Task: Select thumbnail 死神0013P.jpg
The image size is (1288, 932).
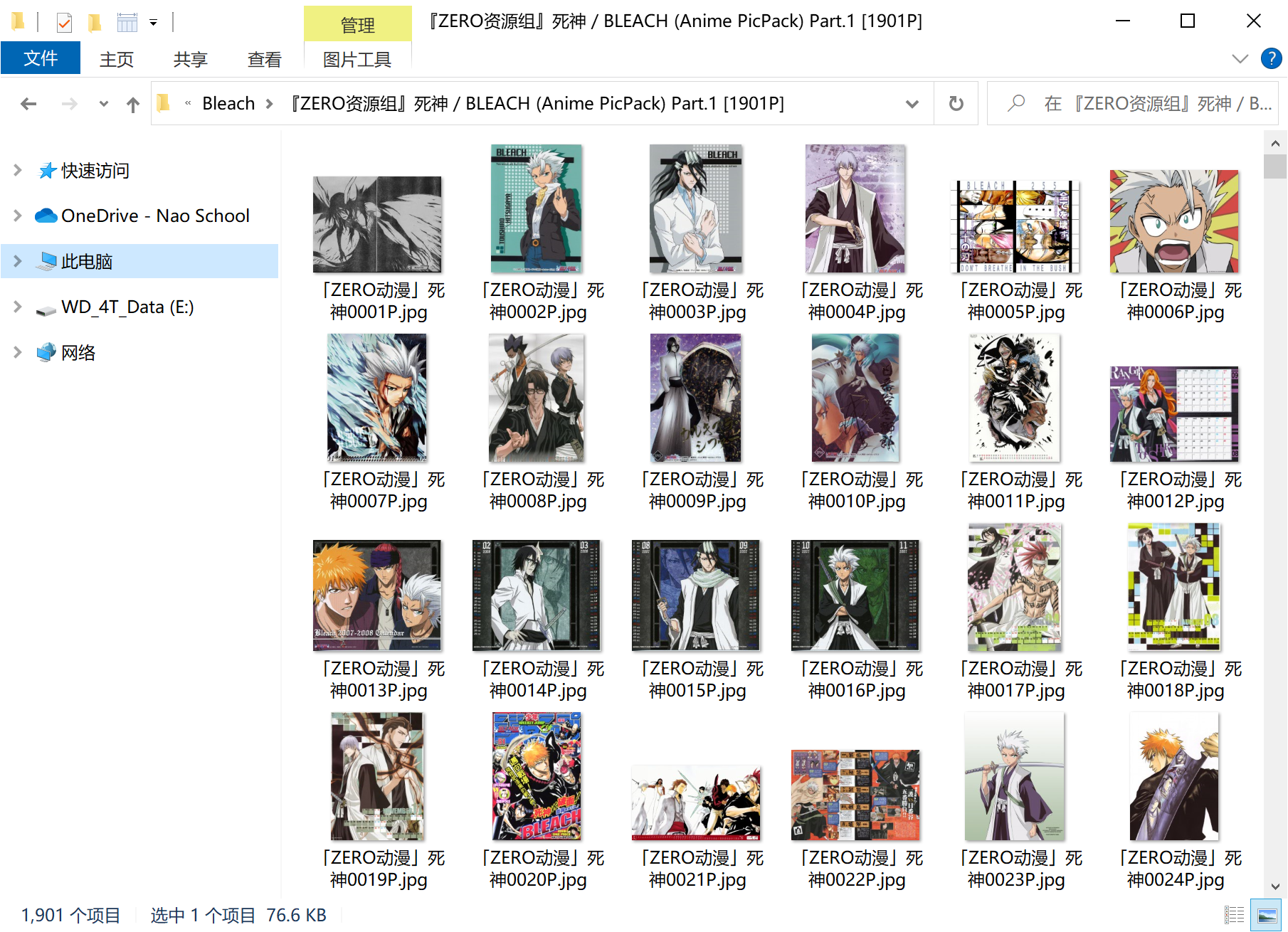Action: tap(377, 595)
